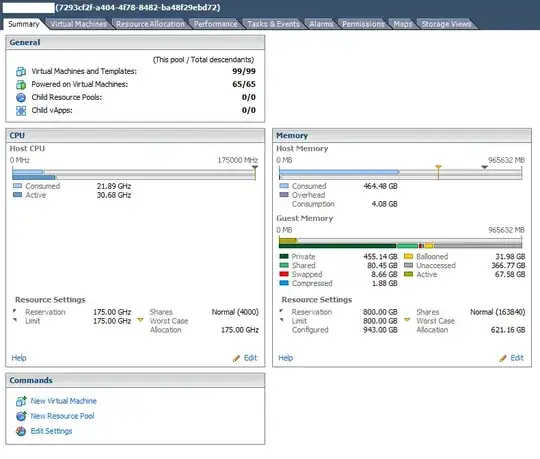540x459 pixels.
Task: Click the New Virtual Machine icon
Action: pos(21,401)
